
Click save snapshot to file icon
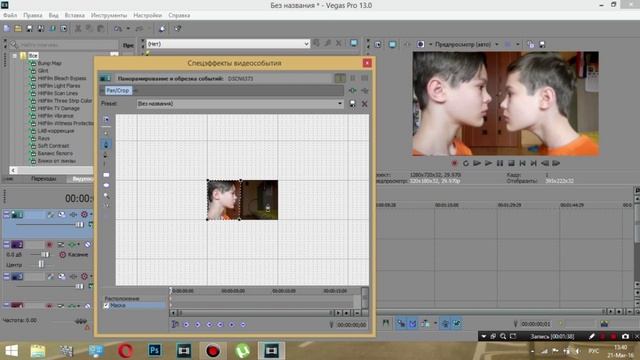coord(542,44)
